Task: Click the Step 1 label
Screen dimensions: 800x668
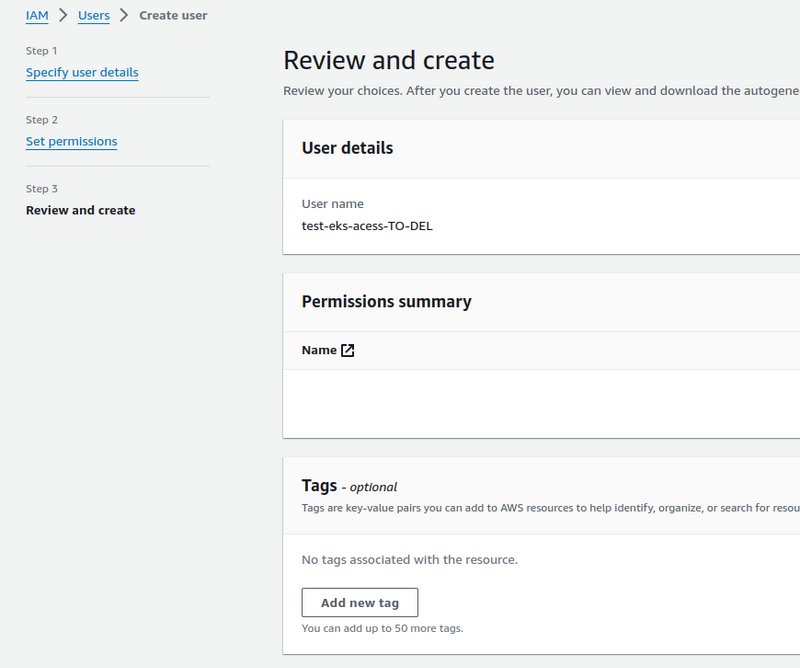Action: click(x=42, y=51)
